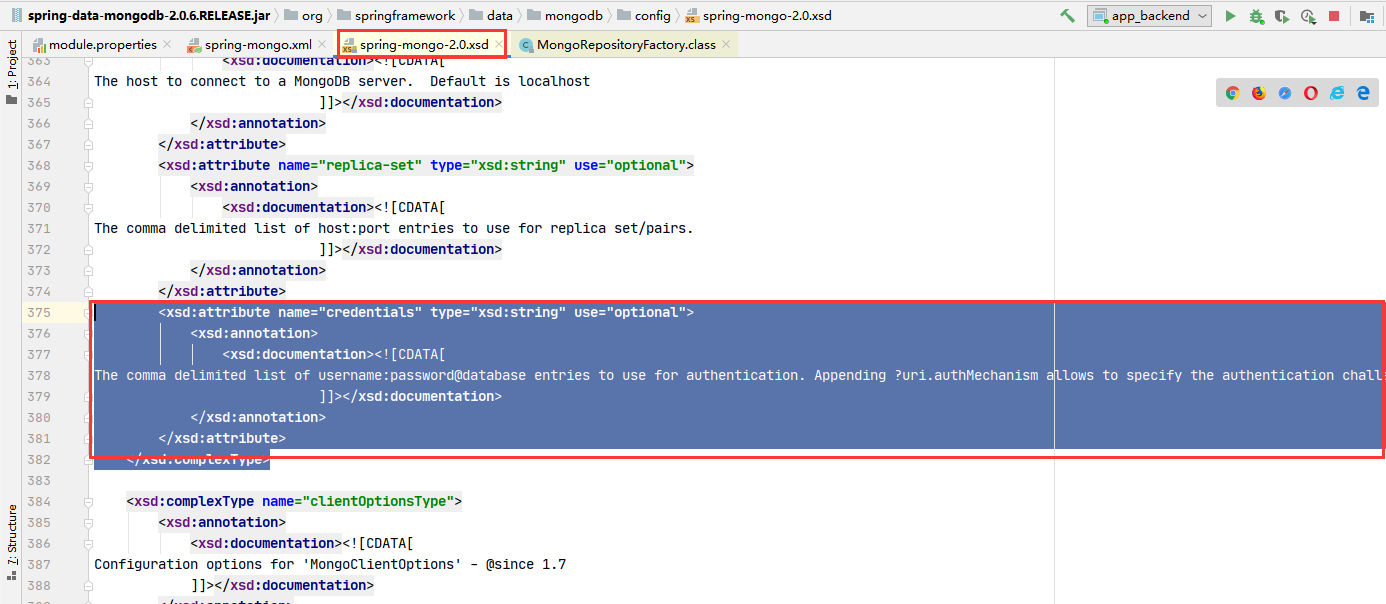Screen dimensions: 1386x604
Task: Open file in Chrome browser icon
Action: click(1232, 92)
